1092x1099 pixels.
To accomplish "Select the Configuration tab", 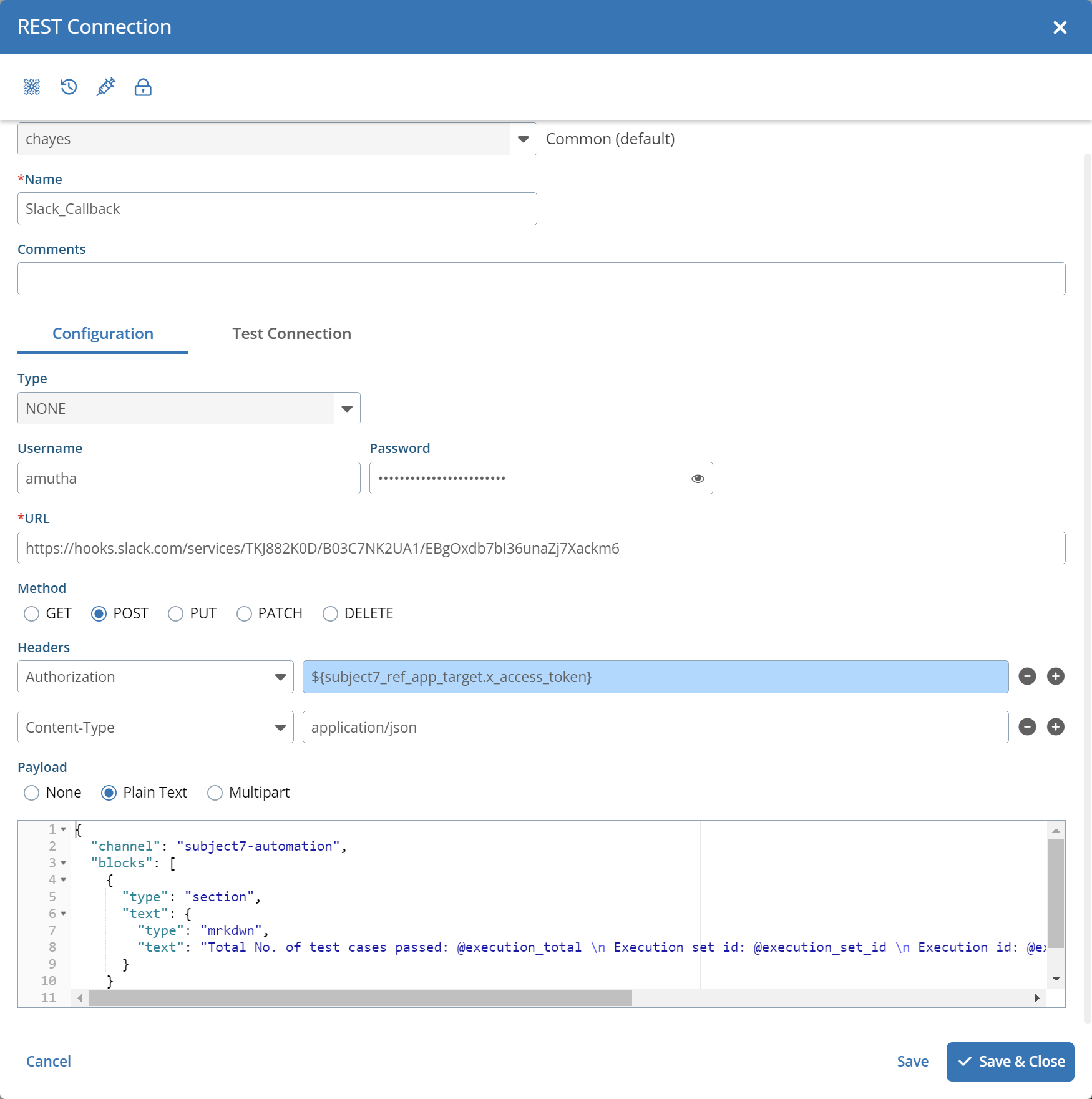I will (103, 334).
